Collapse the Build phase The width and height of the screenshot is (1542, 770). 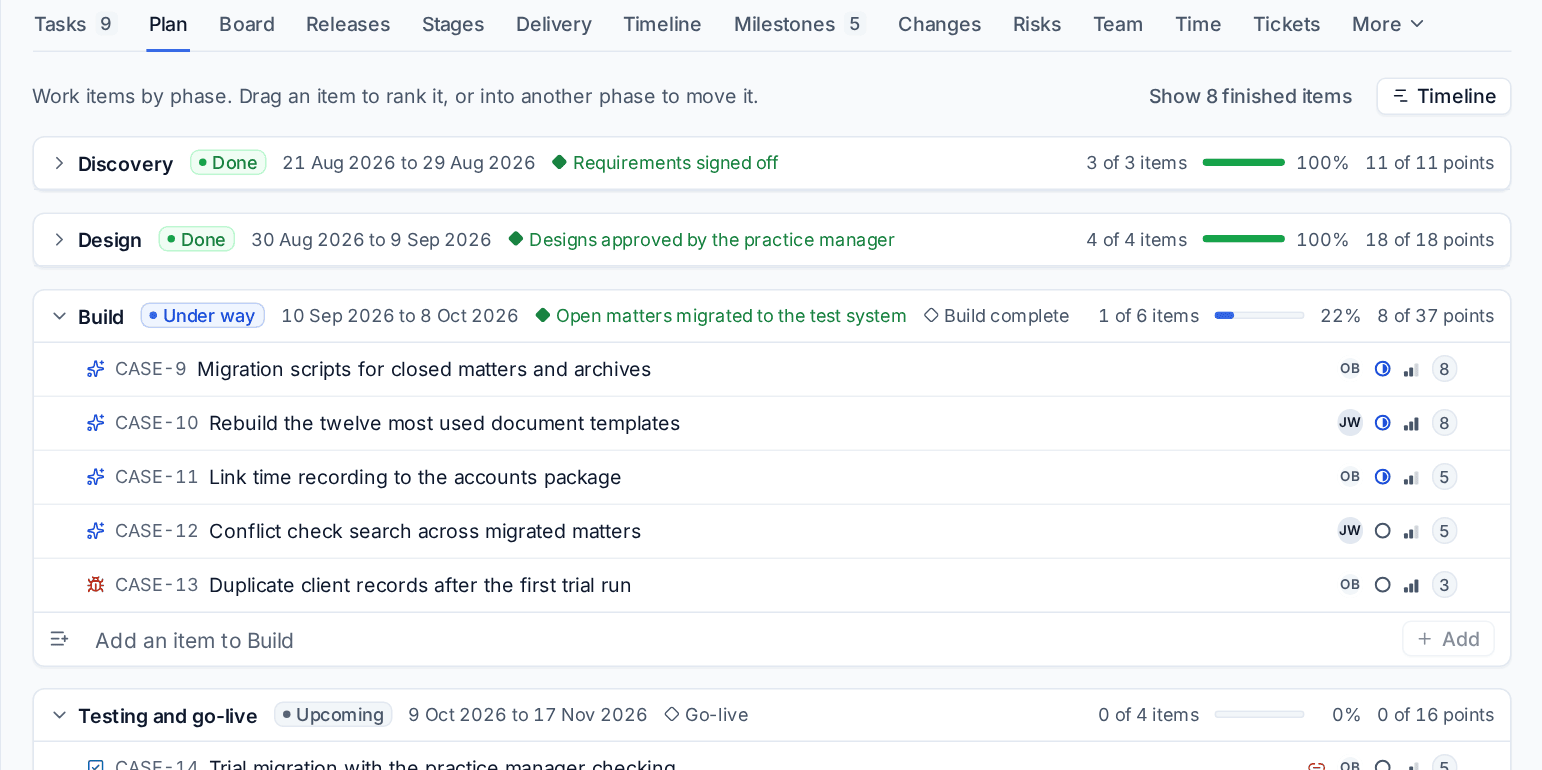click(x=59, y=317)
